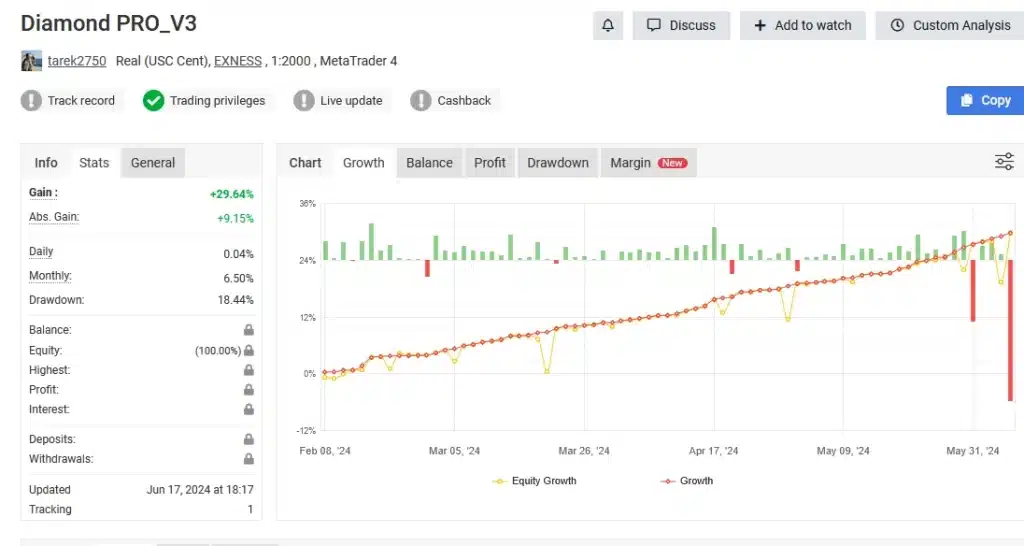Click the blue Copy button
The image size is (1024, 546).
985,101
